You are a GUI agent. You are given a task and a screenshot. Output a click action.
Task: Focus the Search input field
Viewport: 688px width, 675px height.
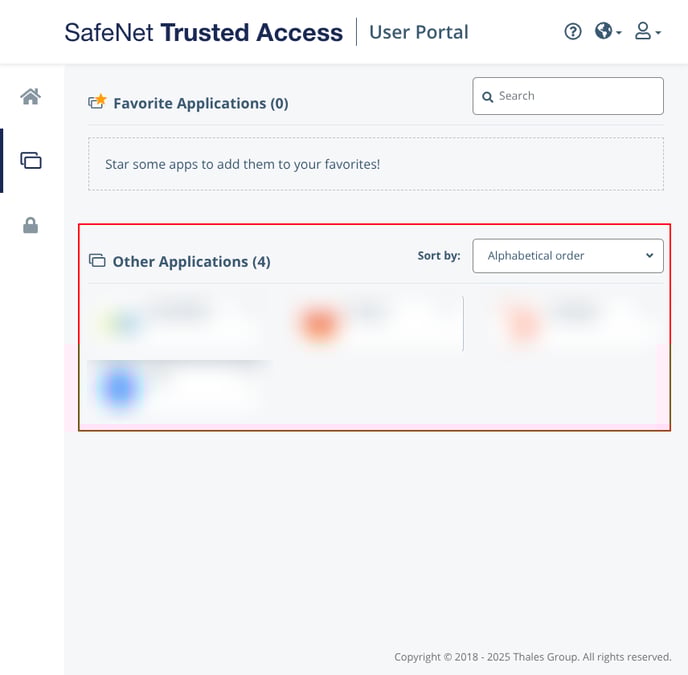pyautogui.click(x=575, y=96)
